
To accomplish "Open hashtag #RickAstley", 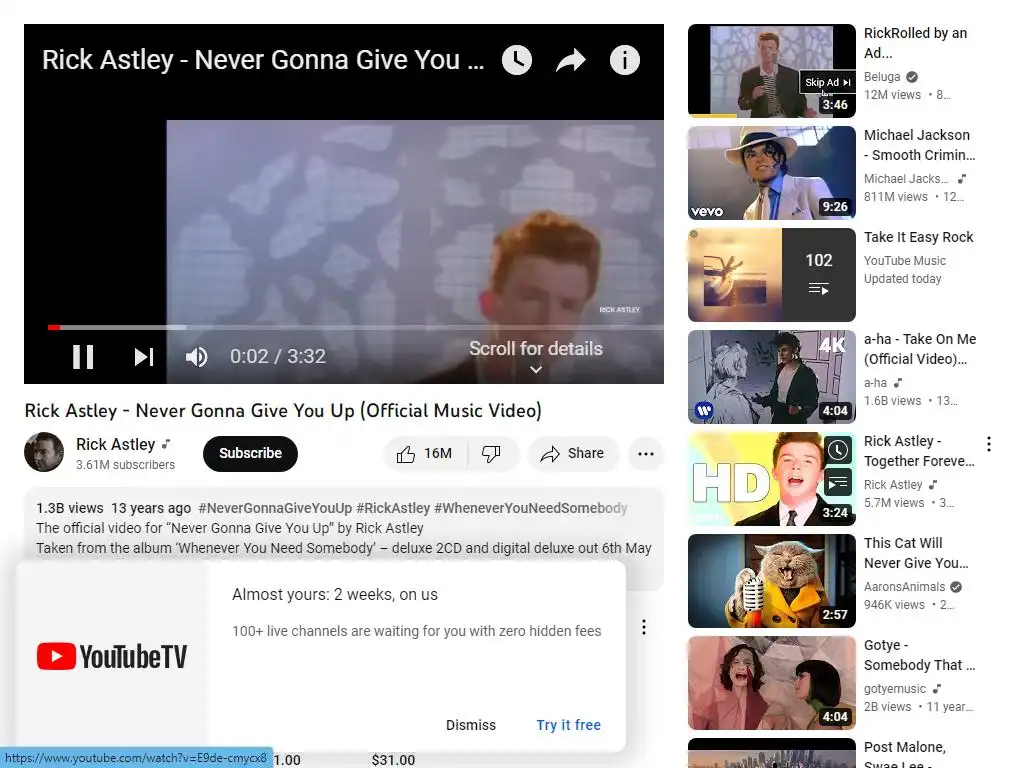I will (x=393, y=508).
